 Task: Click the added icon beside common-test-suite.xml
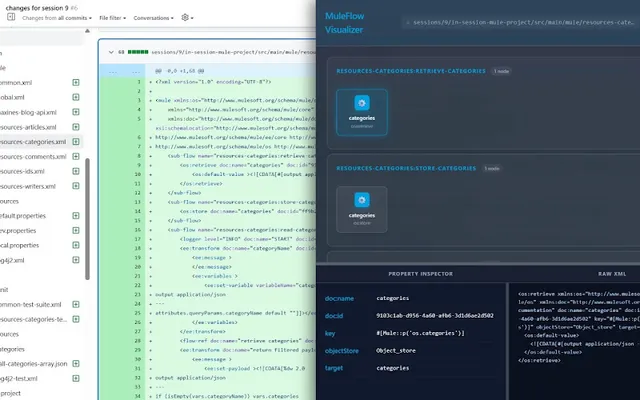click(x=76, y=304)
